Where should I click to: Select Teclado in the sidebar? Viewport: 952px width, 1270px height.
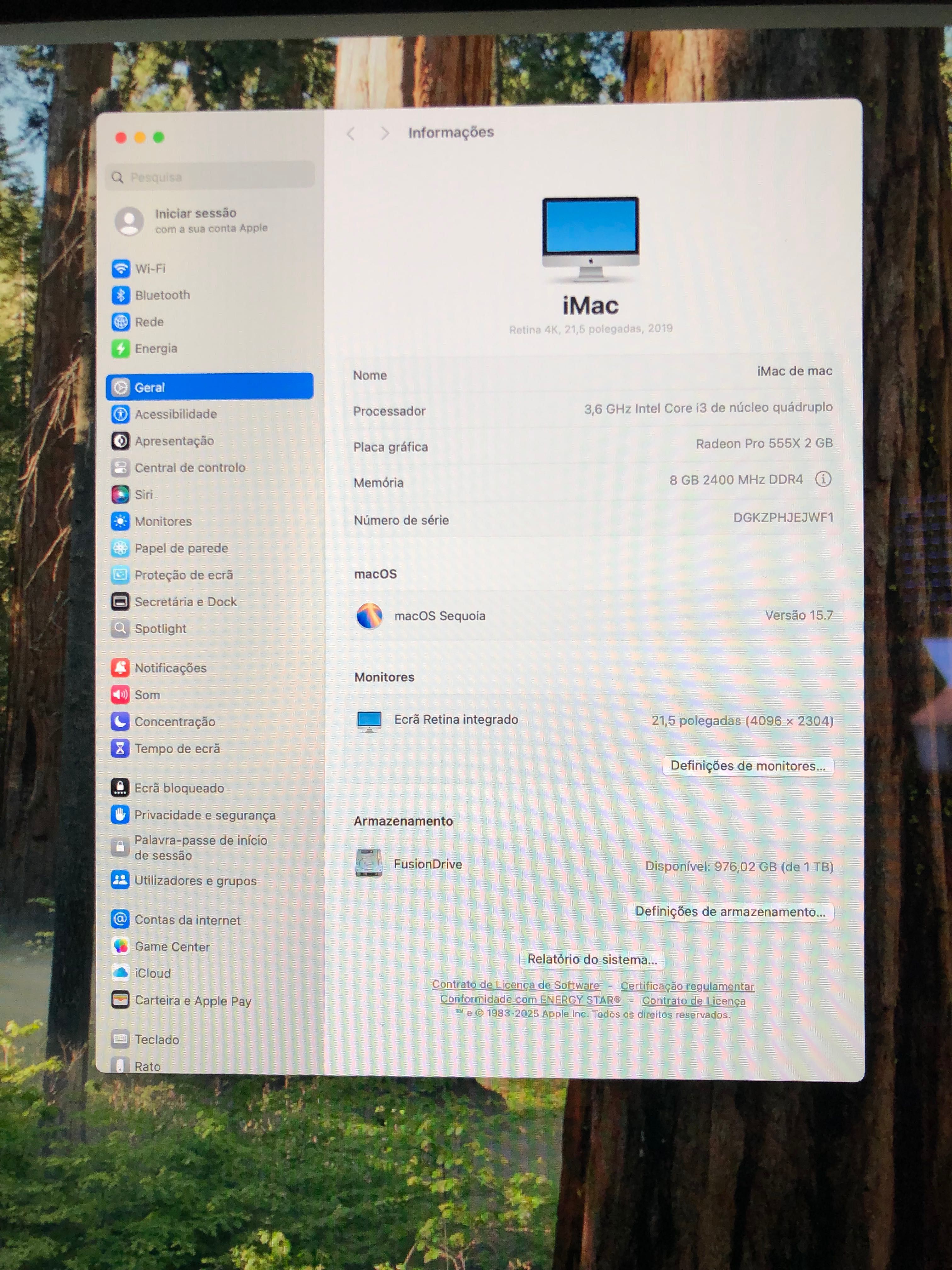point(209,1039)
